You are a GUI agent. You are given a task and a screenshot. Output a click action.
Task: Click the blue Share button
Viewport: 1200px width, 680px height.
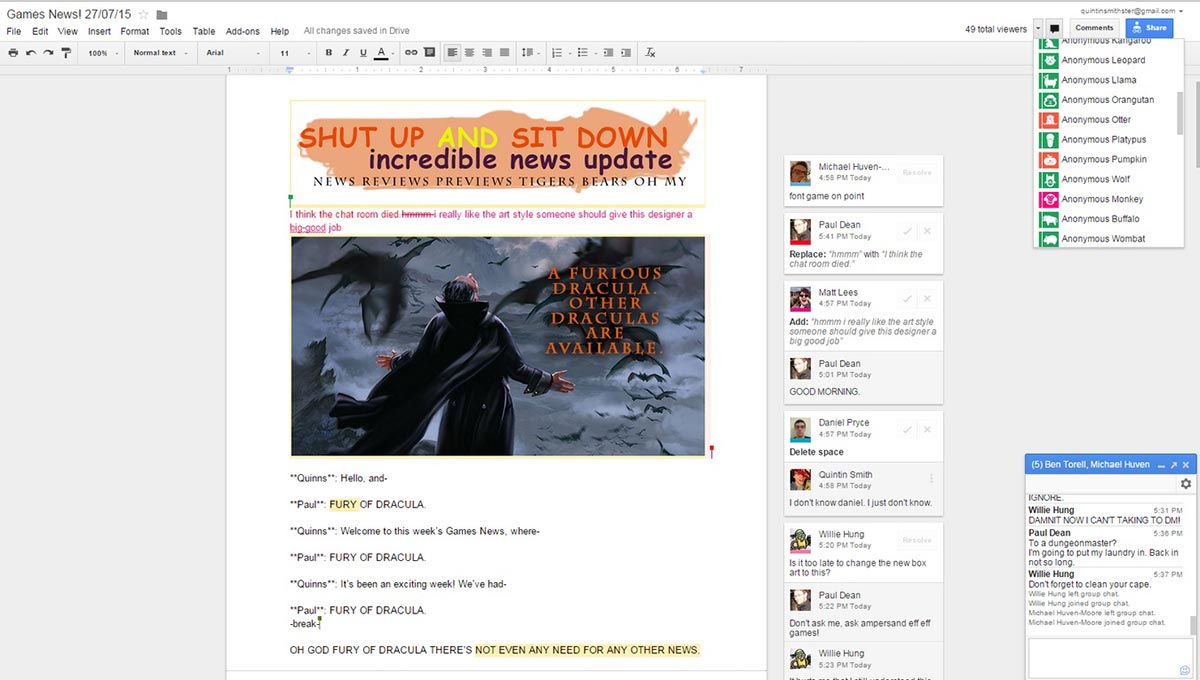[x=1149, y=29]
